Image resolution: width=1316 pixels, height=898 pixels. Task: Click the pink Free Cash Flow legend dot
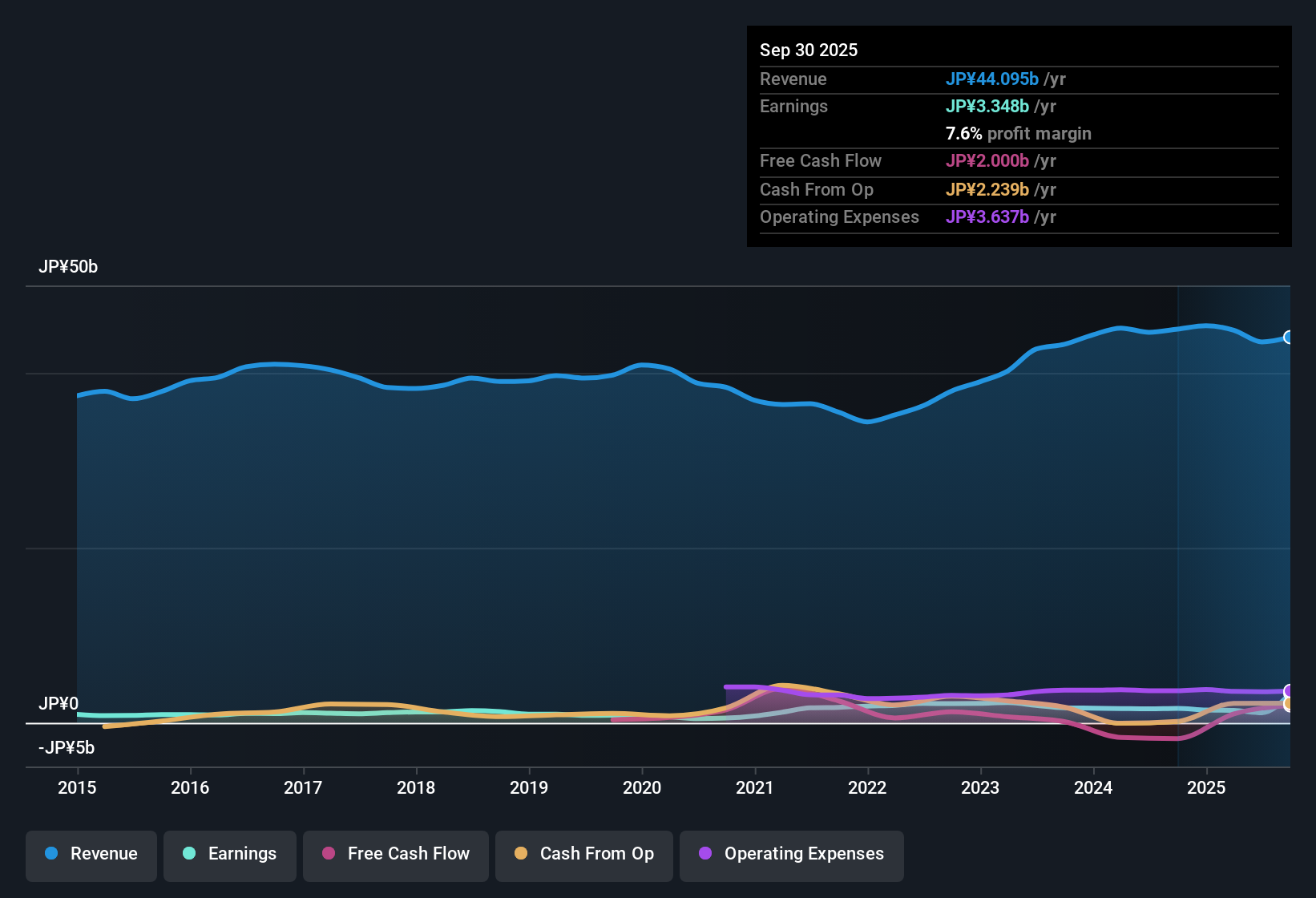click(x=327, y=854)
